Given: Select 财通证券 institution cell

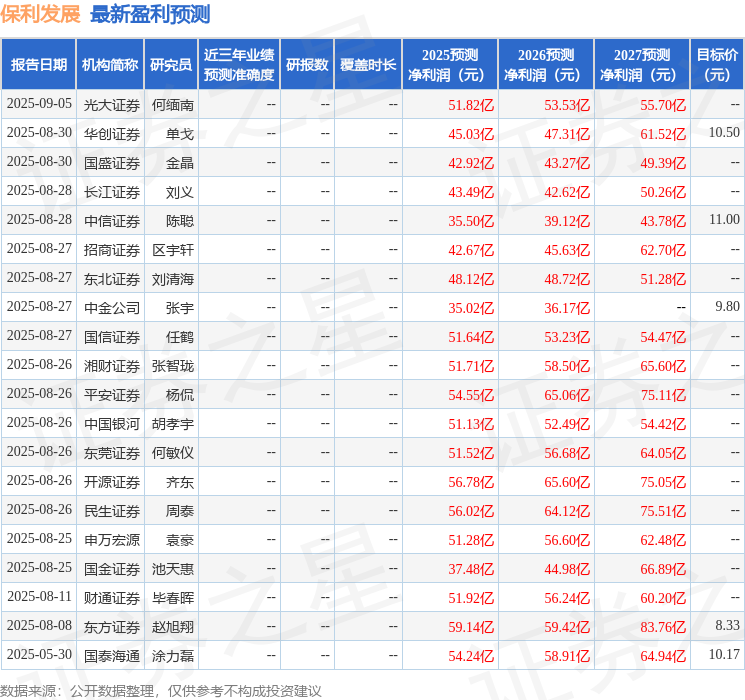Looking at the screenshot, I should click(112, 598).
